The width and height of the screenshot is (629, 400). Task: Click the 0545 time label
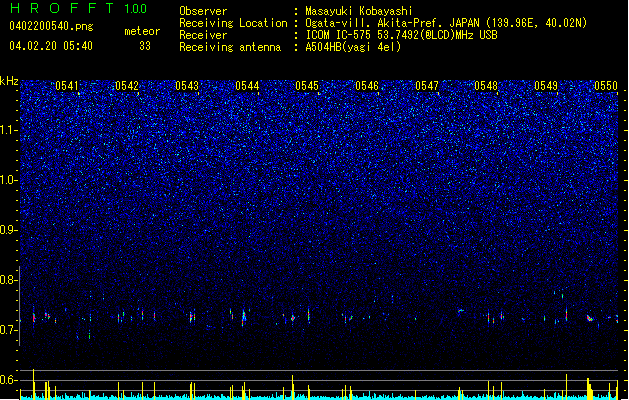coord(307,86)
